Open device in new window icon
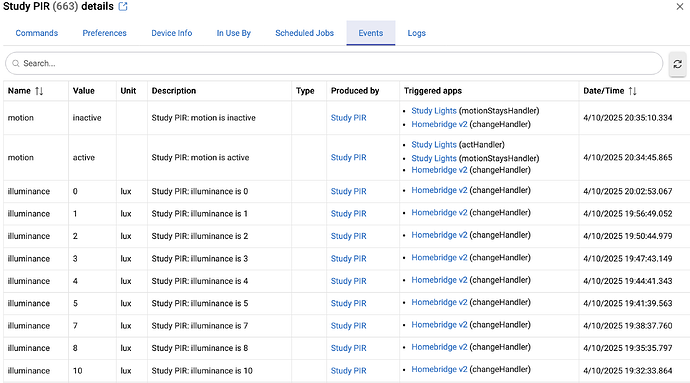This screenshot has width=690, height=383. [x=123, y=7]
